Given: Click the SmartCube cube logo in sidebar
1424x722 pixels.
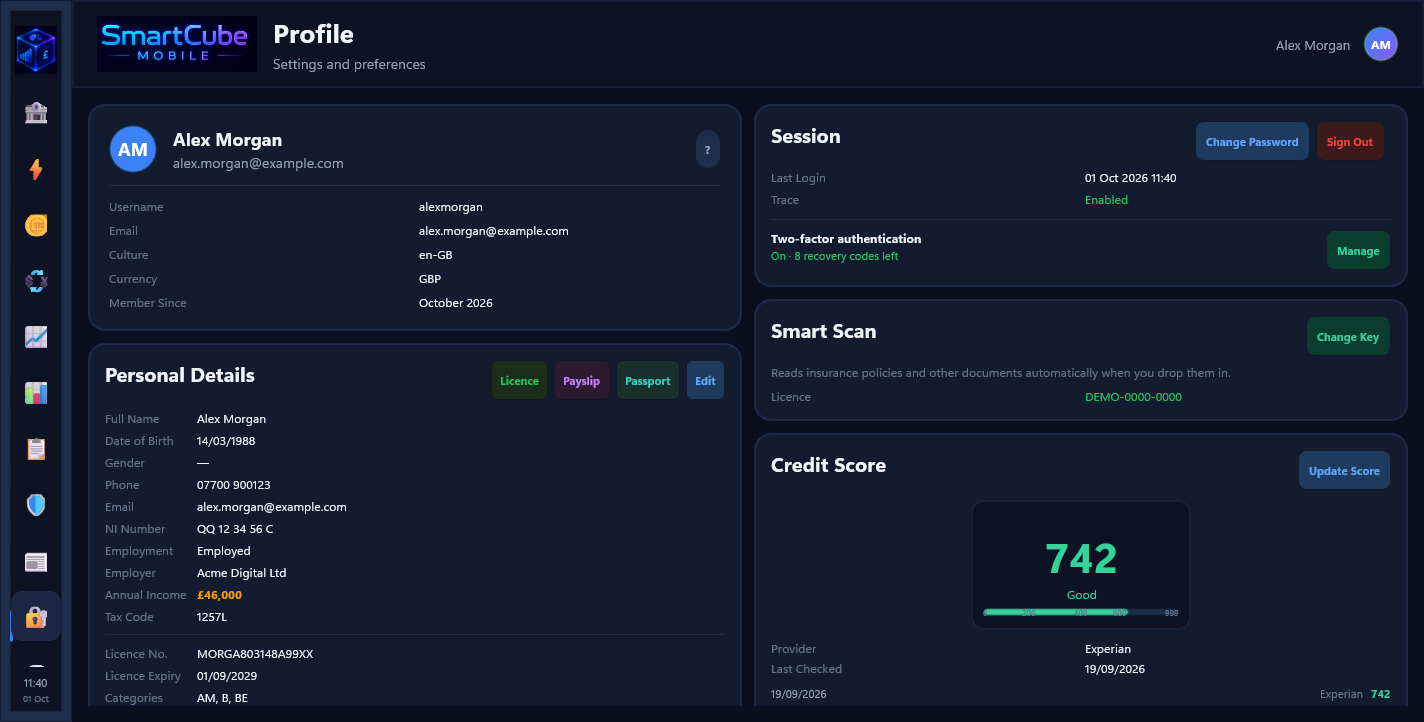Looking at the screenshot, I should (36, 50).
